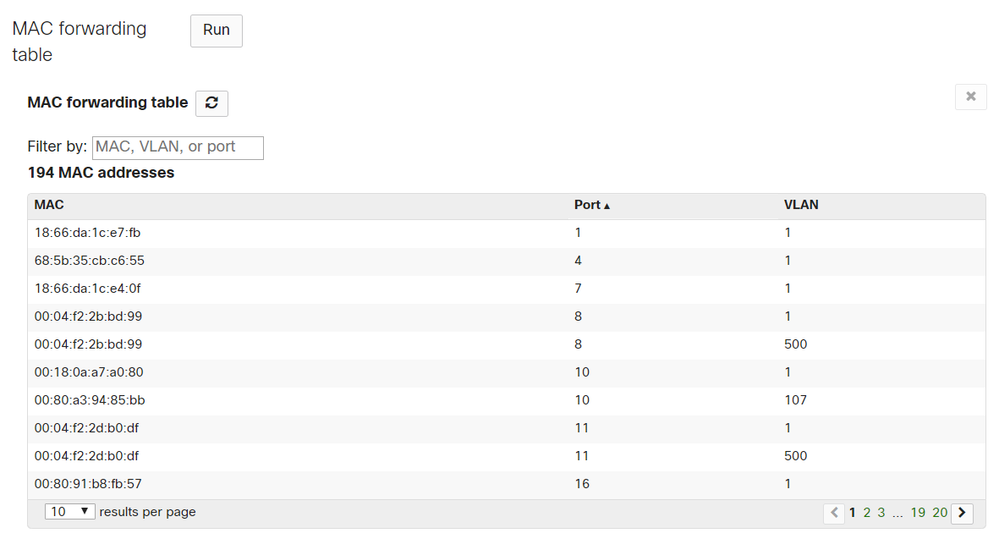Open the results per page dropdown

click(70, 511)
